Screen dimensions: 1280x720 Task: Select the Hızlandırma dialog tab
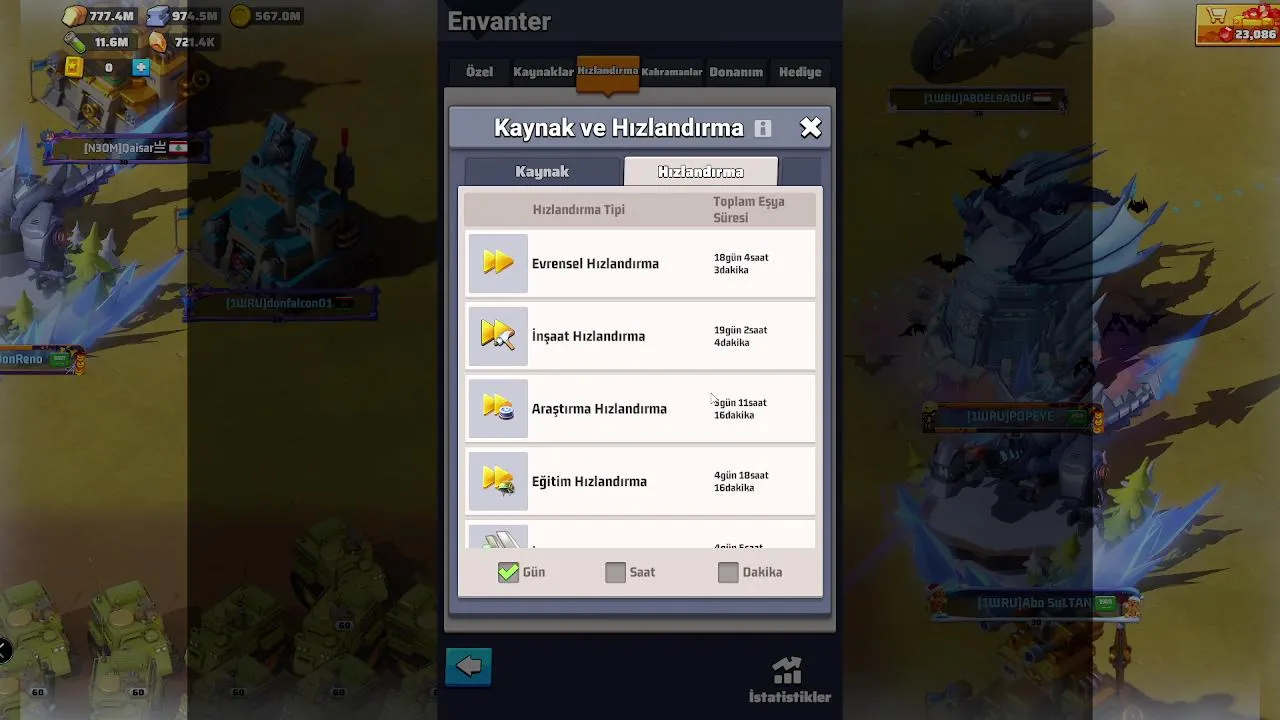pyautogui.click(x=700, y=171)
